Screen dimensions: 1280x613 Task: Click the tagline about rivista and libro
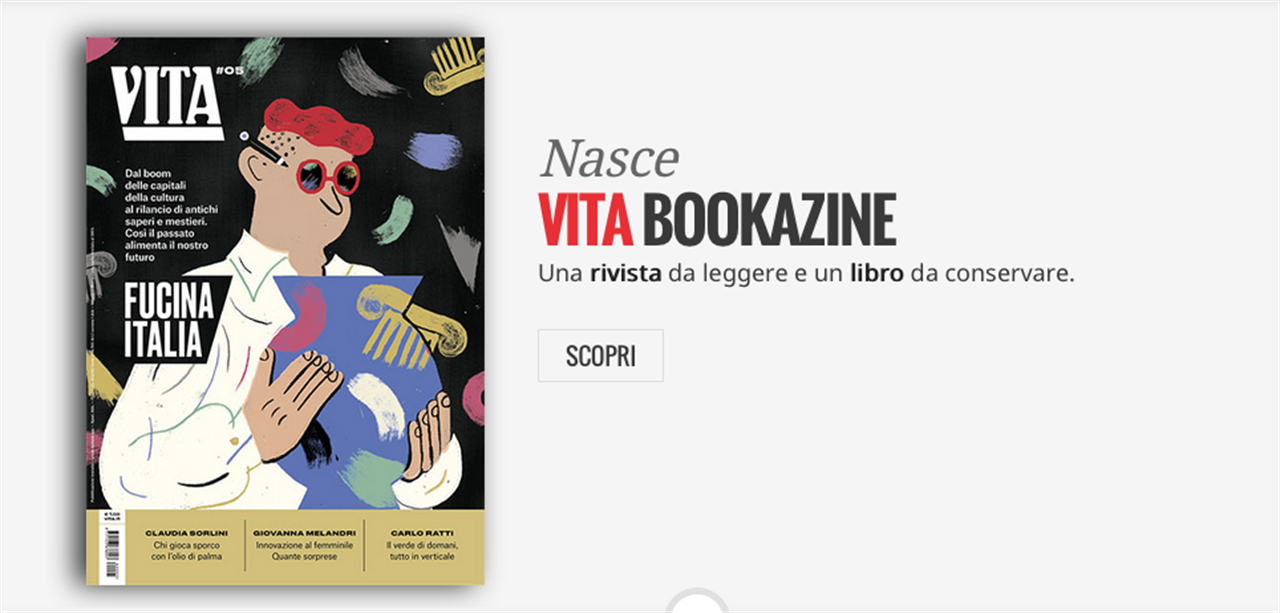click(x=806, y=272)
